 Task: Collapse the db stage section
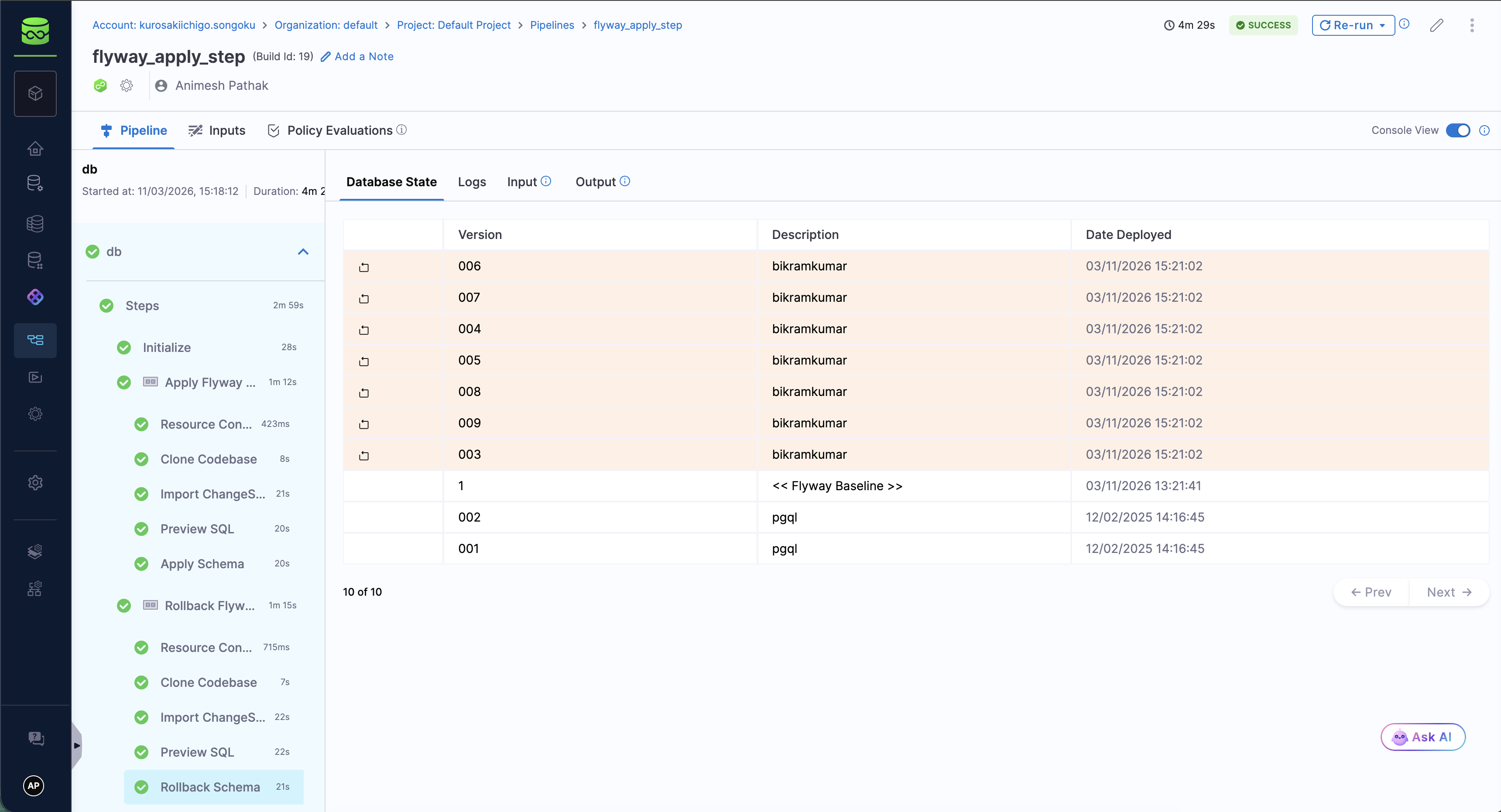303,252
